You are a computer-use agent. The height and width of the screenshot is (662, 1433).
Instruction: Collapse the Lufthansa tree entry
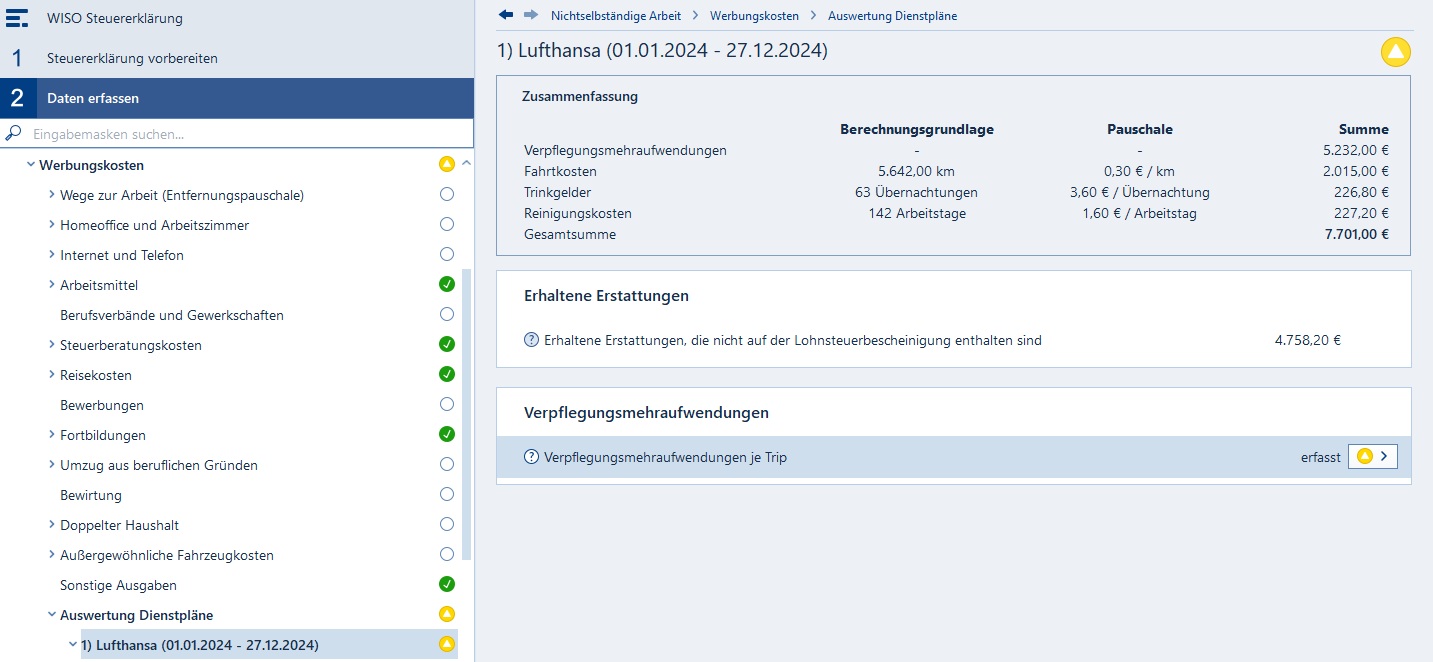point(72,645)
